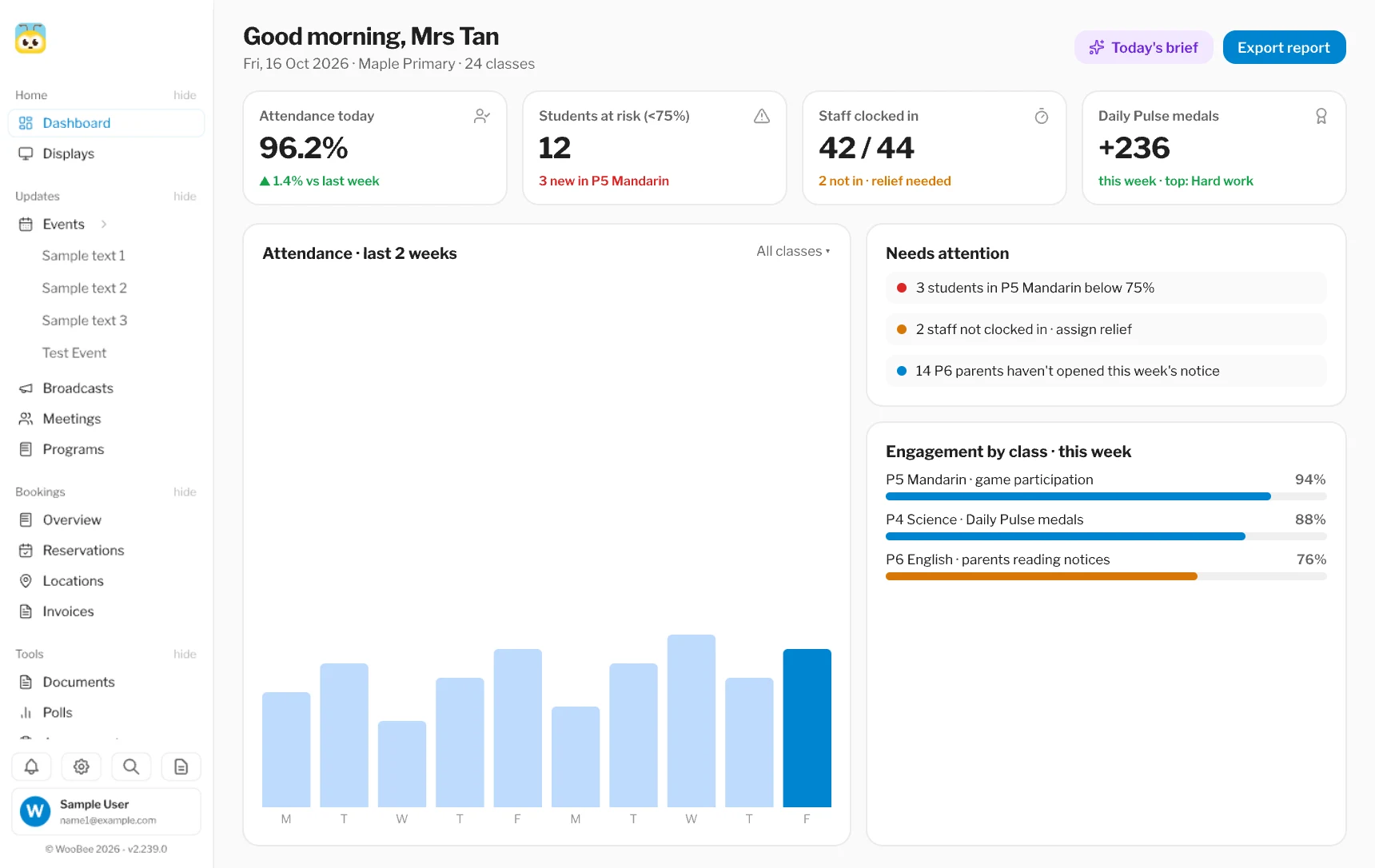Click P5 Mandarin engagement progress bar
The image size is (1375, 868).
pos(1106,496)
